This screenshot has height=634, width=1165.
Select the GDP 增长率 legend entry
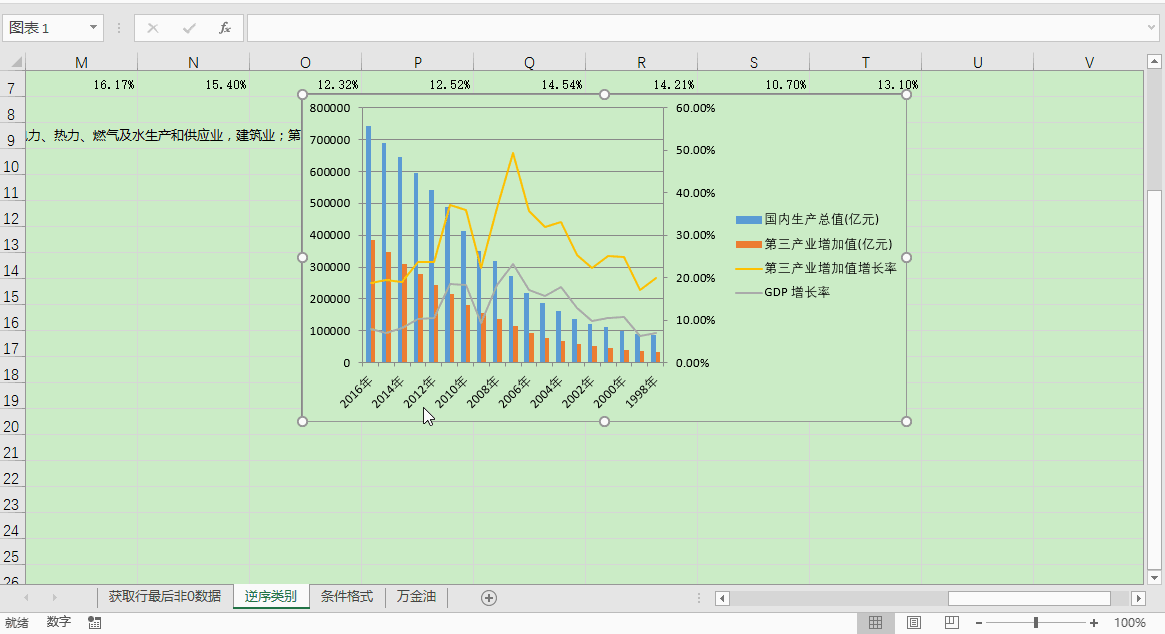(x=796, y=293)
